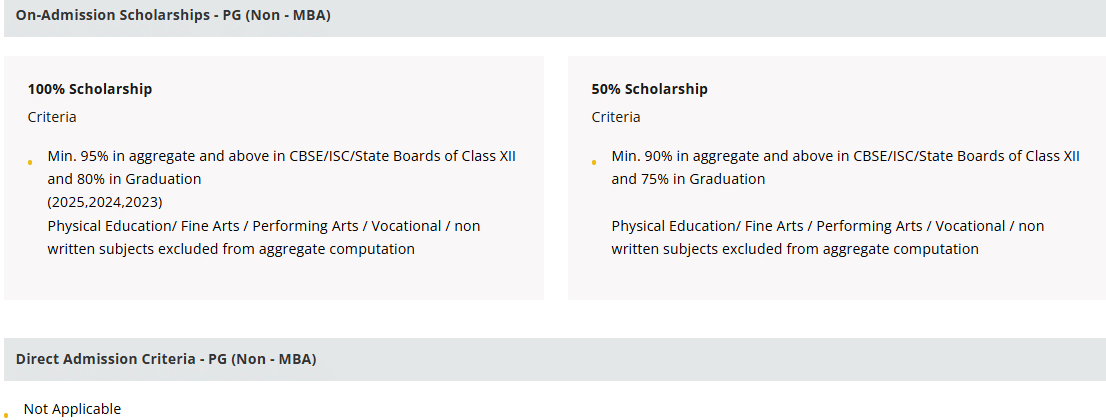Click the "and 75% in Graduation" line
1106x420 pixels.
688,179
